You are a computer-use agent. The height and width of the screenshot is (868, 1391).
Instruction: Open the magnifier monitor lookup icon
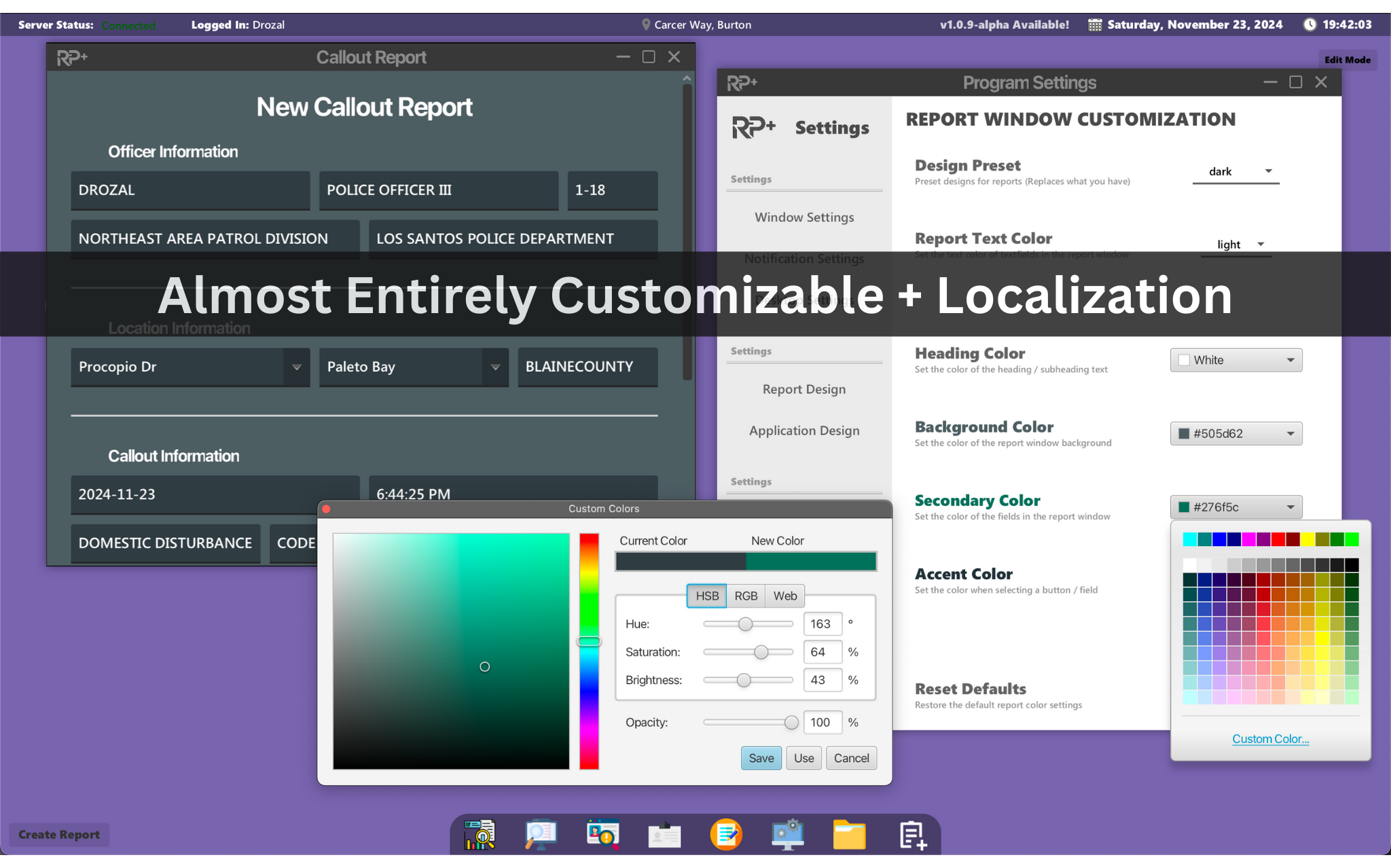pyautogui.click(x=541, y=835)
